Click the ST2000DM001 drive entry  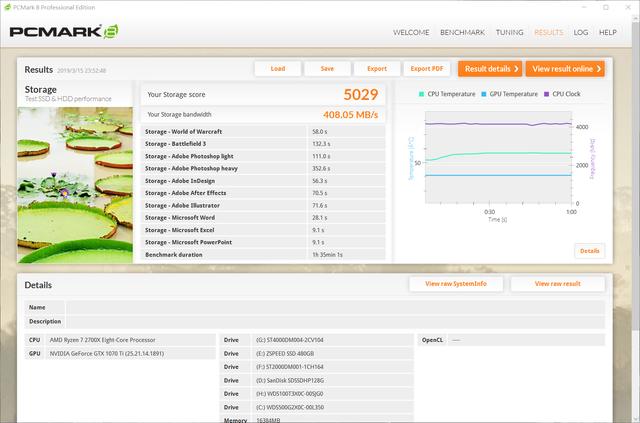[x=333, y=367]
